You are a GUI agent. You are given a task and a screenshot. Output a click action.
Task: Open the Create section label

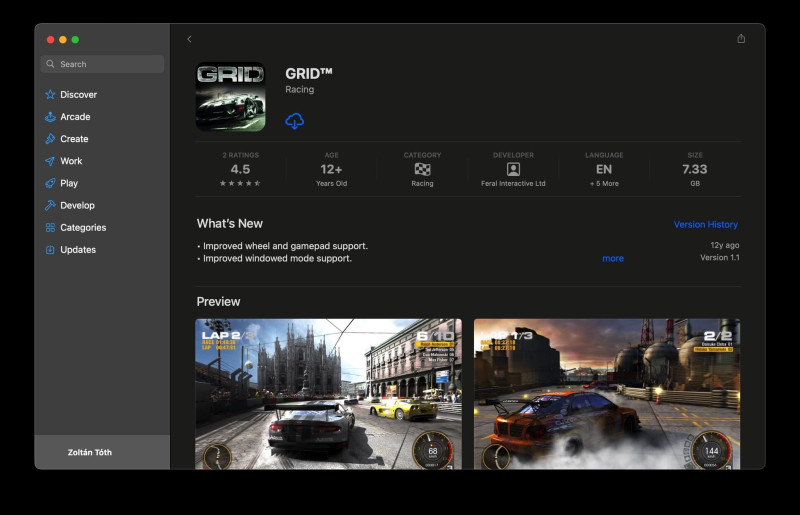click(74, 139)
